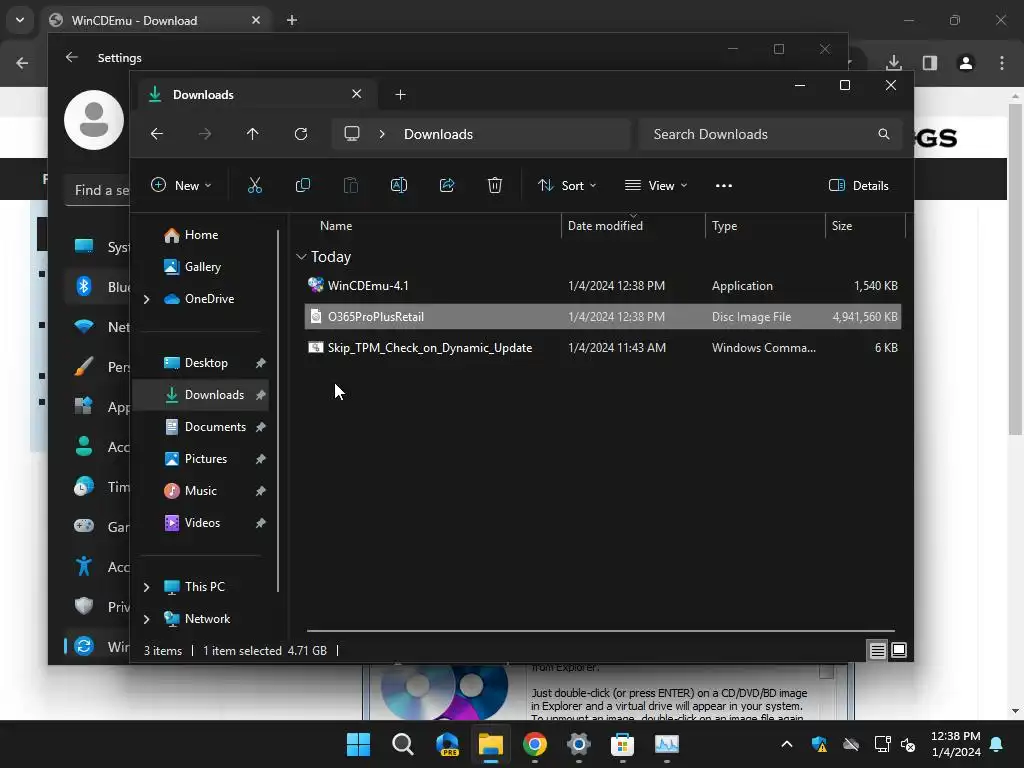The image size is (1024, 768).
Task: Collapse the Today group
Action: point(301,257)
